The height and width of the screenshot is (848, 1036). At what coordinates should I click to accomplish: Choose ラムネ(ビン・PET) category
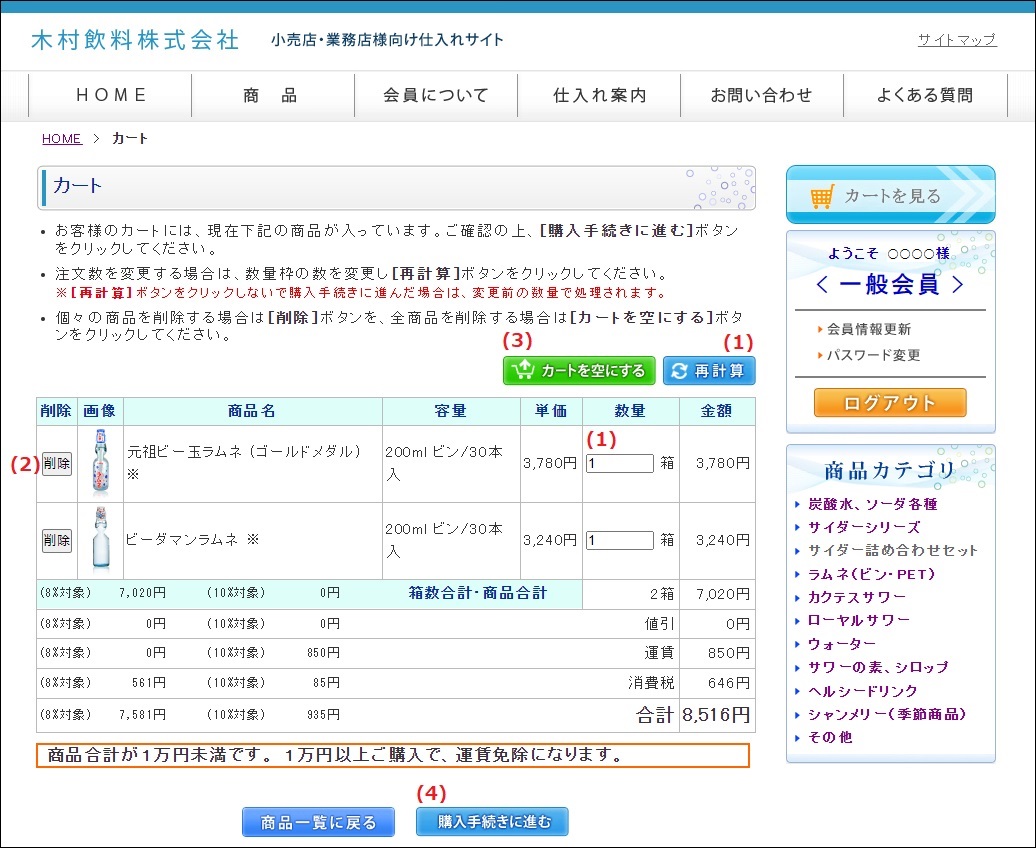871,574
